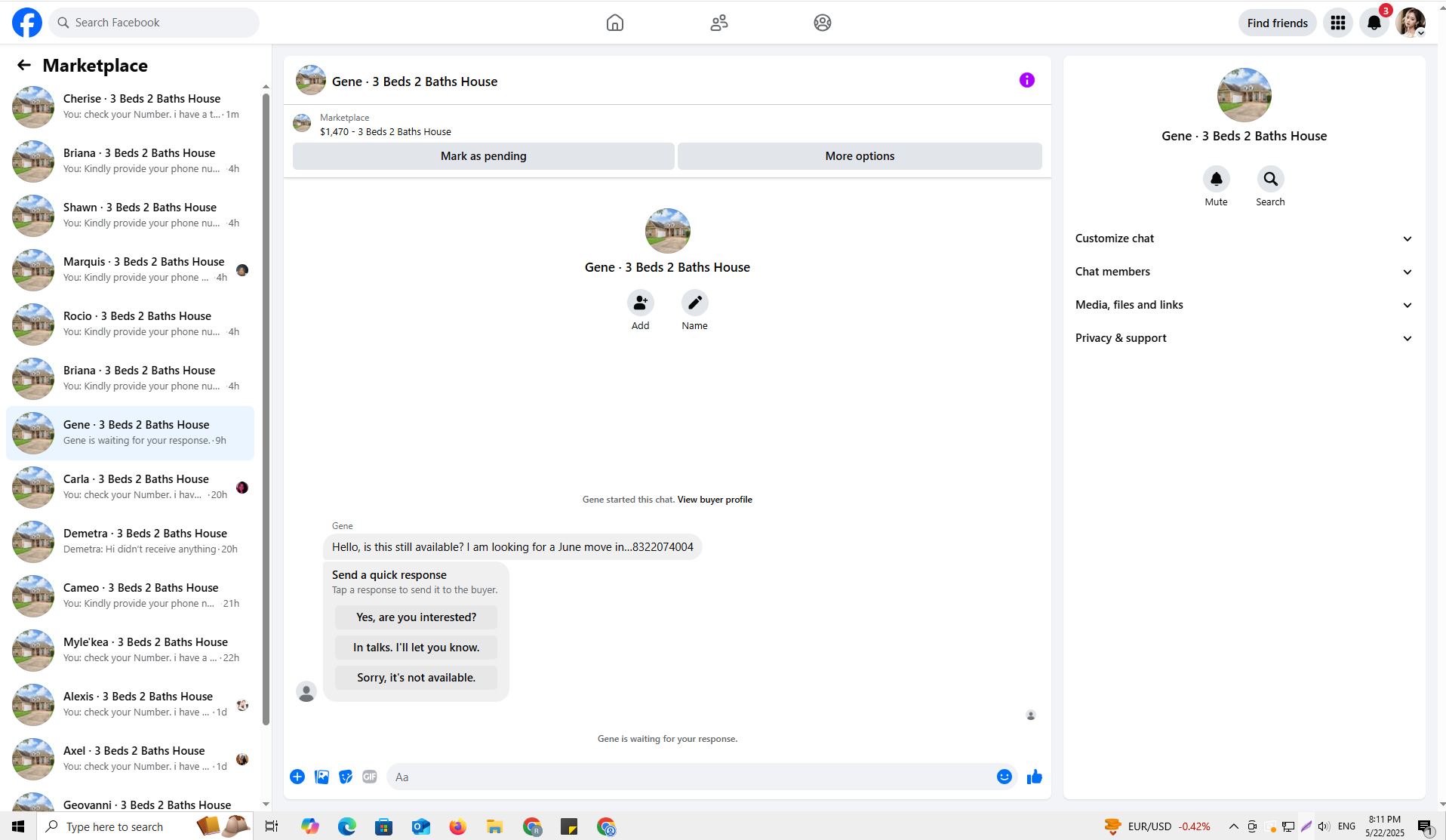
Task: Open Alexis conversation in the list
Action: pos(130,705)
